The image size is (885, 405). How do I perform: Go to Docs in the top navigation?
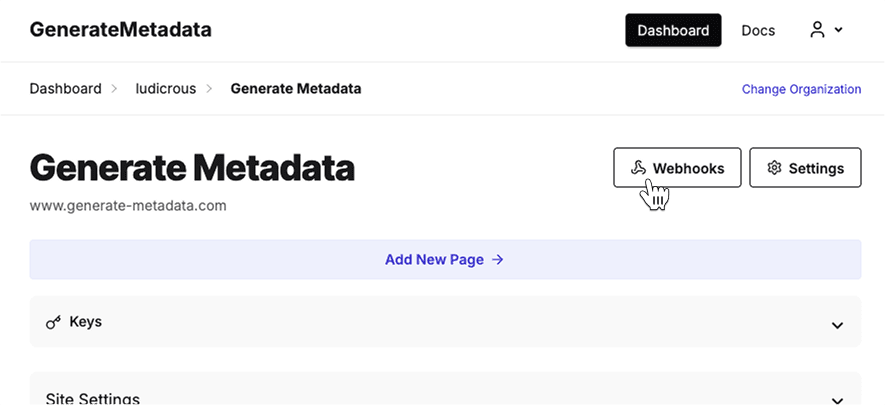(x=758, y=30)
